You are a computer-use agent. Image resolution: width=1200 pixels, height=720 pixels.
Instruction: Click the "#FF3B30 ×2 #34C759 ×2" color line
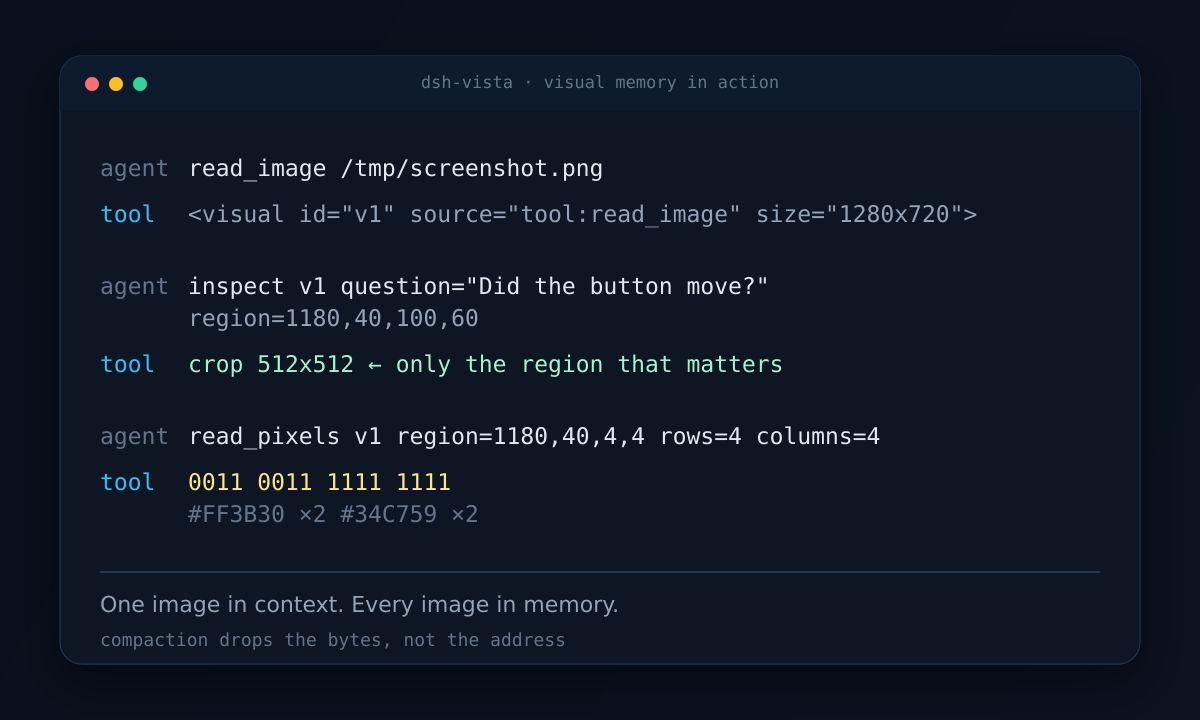pyautogui.click(x=333, y=514)
